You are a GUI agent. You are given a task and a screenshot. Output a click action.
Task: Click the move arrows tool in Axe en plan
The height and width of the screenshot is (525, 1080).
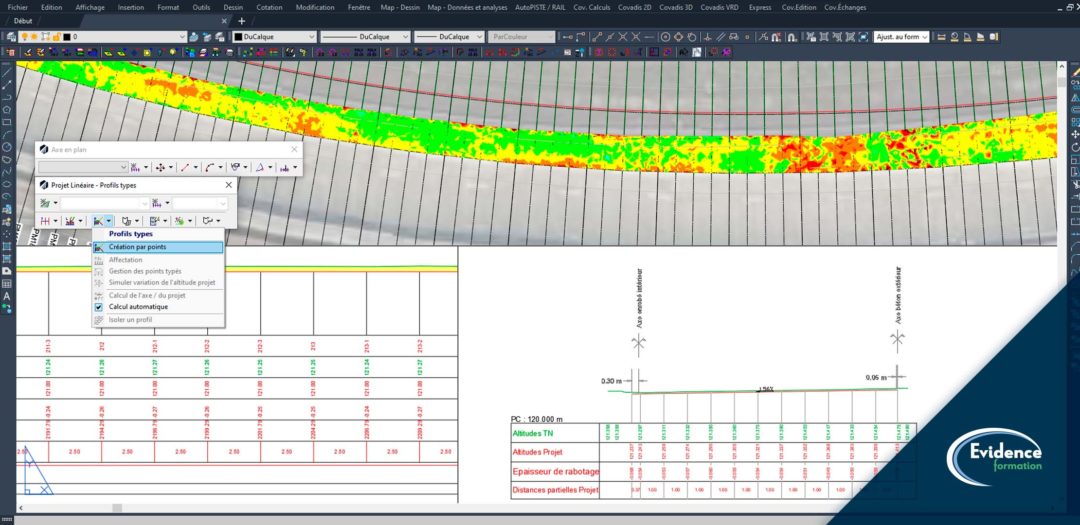160,167
